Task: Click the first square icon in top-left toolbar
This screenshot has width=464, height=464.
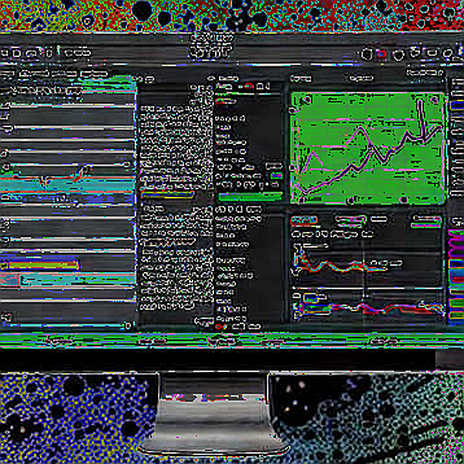Action: point(16,53)
